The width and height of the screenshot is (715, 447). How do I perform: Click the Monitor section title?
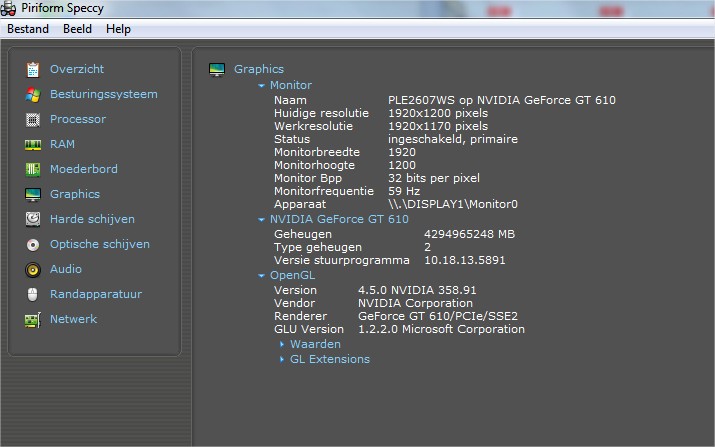(291, 85)
